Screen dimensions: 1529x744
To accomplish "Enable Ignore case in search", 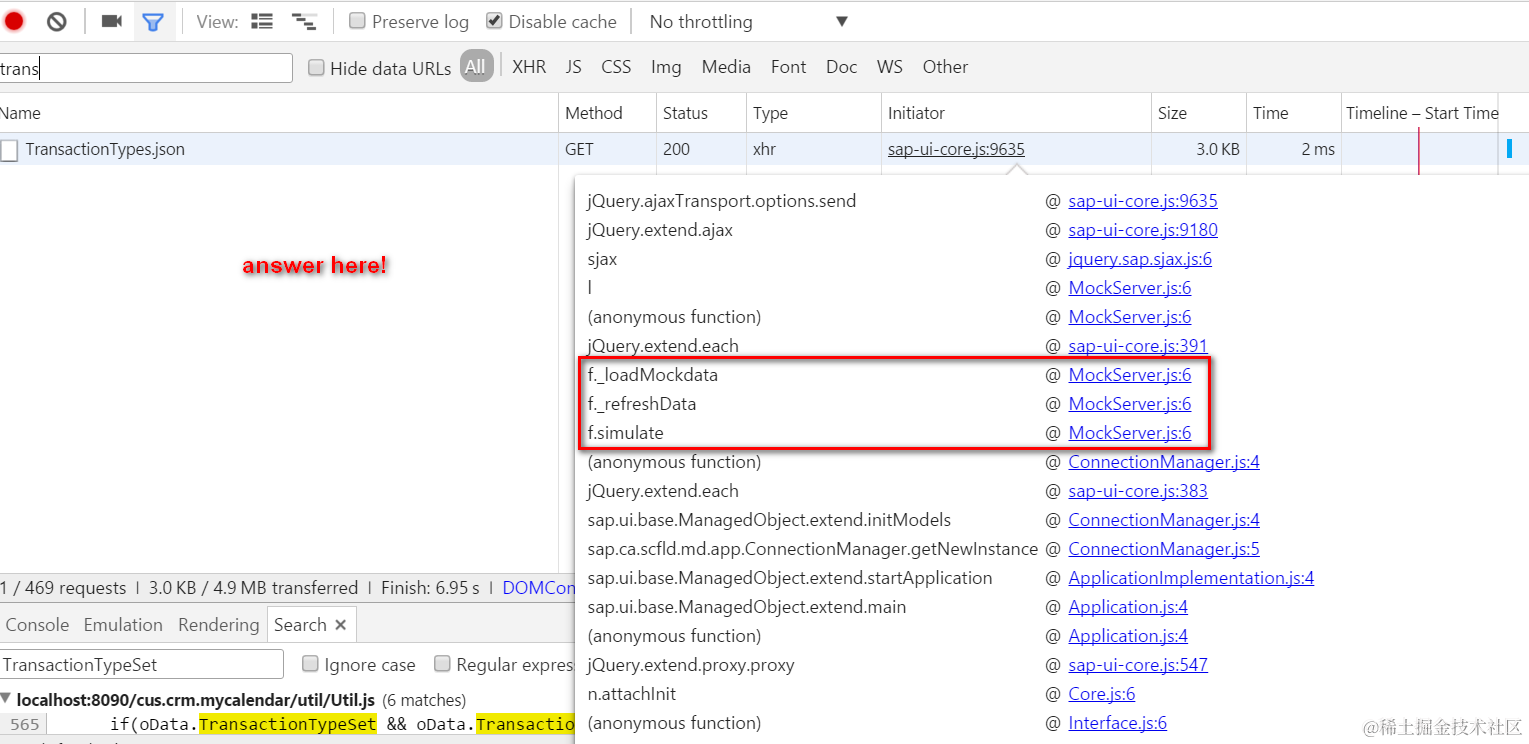I will click(310, 664).
